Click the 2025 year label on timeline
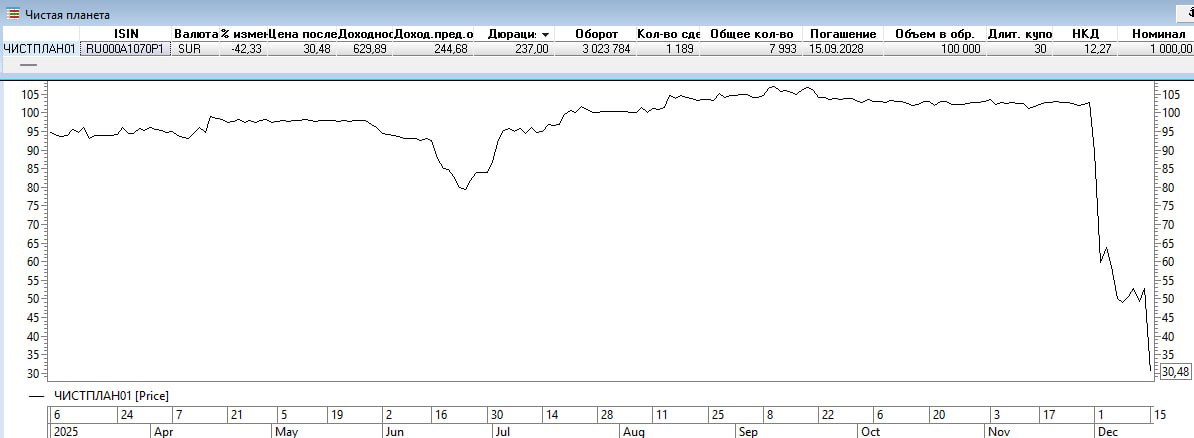1194x438 pixels. coord(65,432)
